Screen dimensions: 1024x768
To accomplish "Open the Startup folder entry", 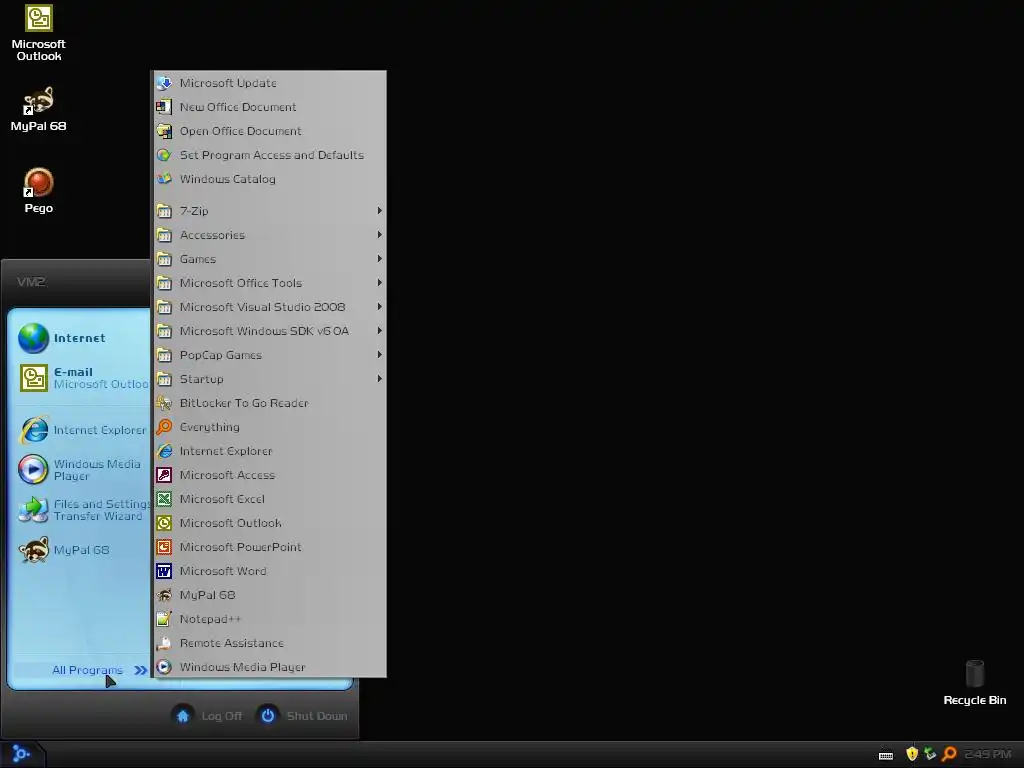I will [270, 379].
